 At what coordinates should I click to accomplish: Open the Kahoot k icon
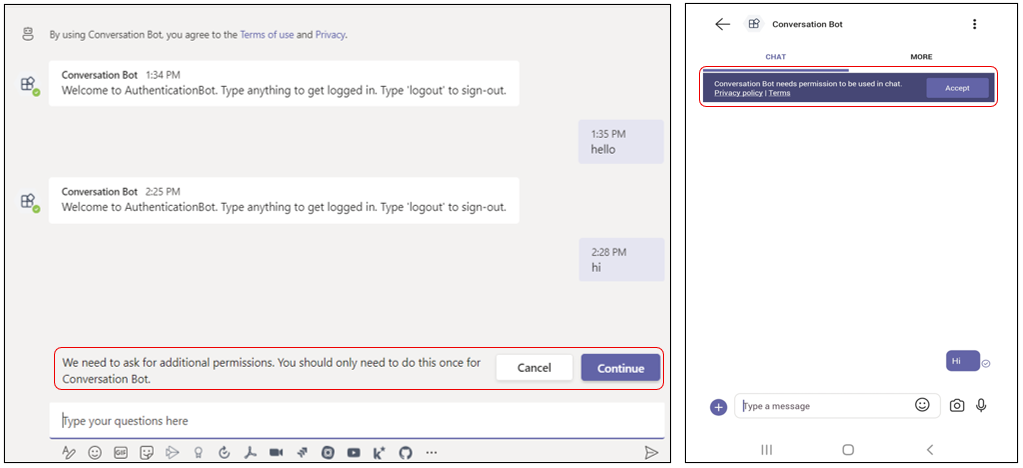point(380,452)
